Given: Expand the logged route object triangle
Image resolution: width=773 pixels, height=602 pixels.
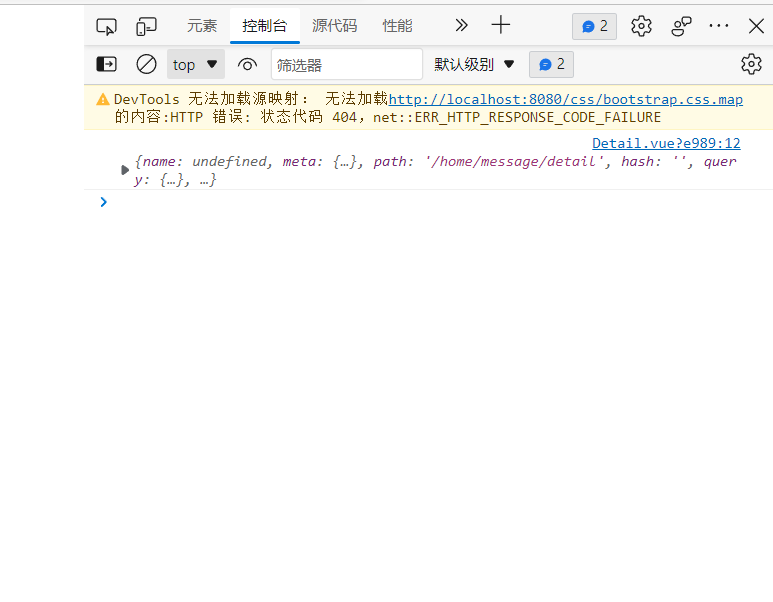Looking at the screenshot, I should point(125,170).
